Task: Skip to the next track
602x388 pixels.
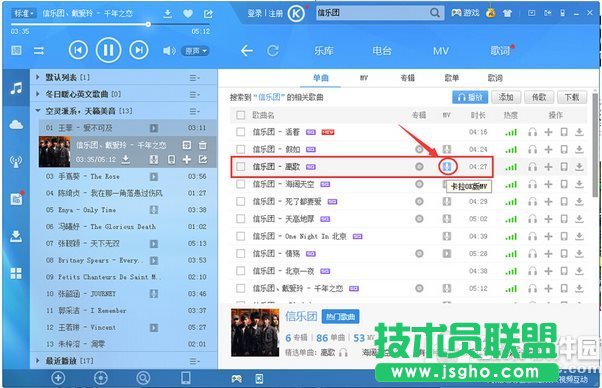Action: 139,50
